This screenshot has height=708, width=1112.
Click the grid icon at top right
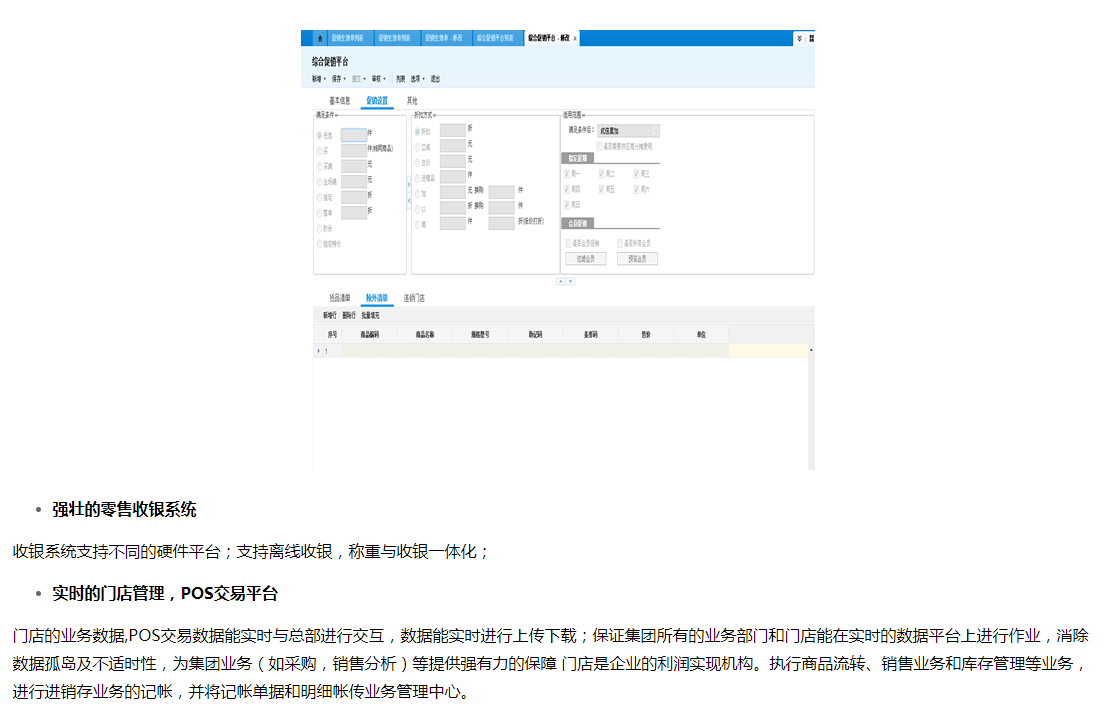coord(811,38)
